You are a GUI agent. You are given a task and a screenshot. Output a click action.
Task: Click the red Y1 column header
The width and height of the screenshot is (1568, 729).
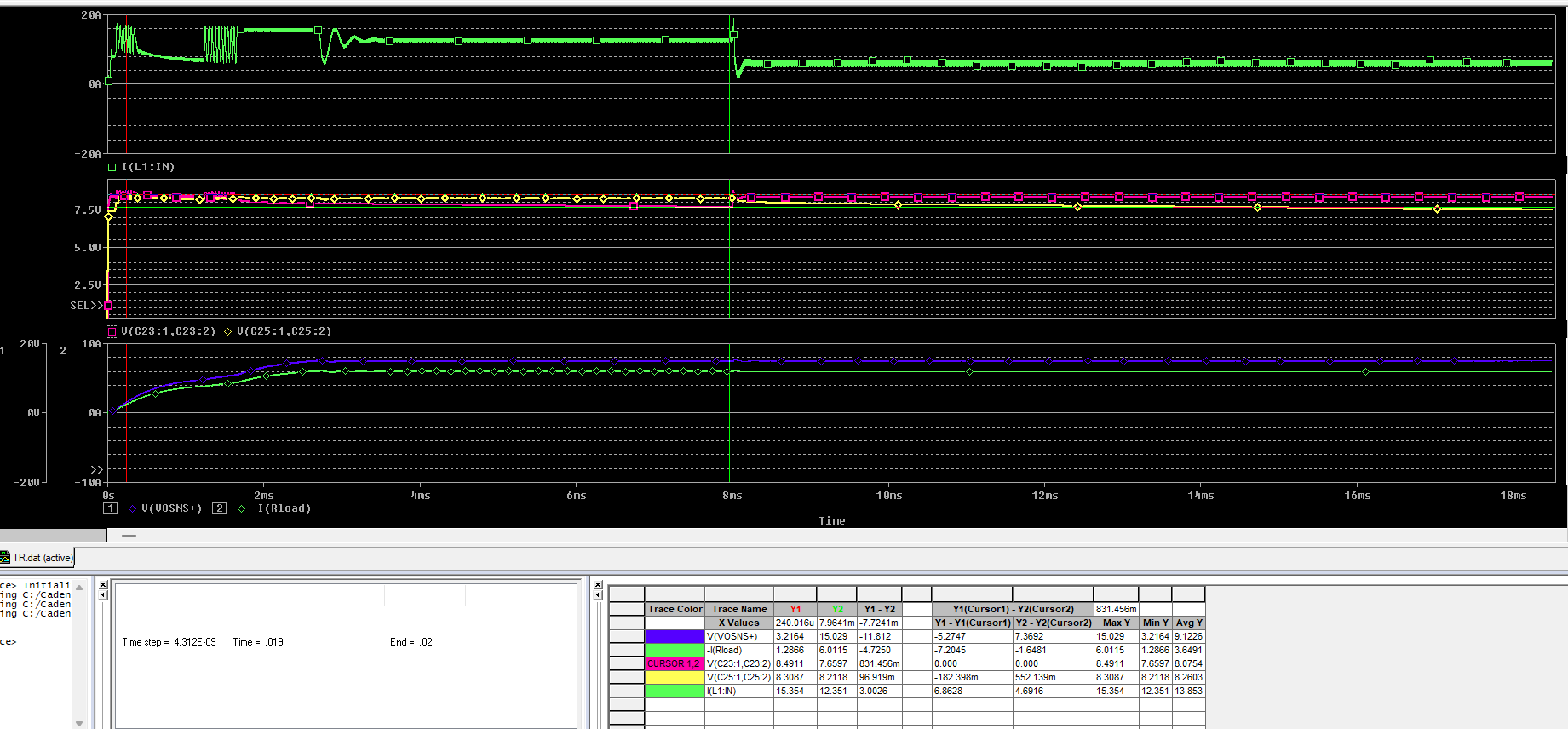pyautogui.click(x=795, y=609)
